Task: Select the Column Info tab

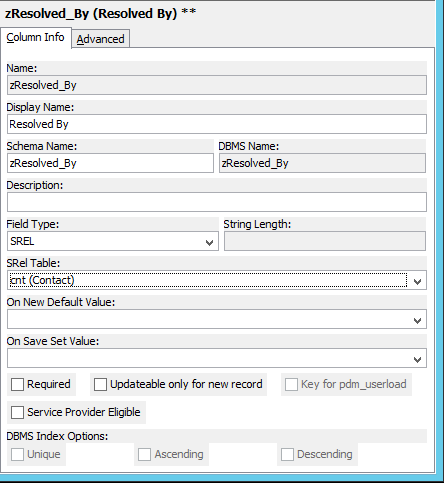Action: pyautogui.click(x=35, y=37)
